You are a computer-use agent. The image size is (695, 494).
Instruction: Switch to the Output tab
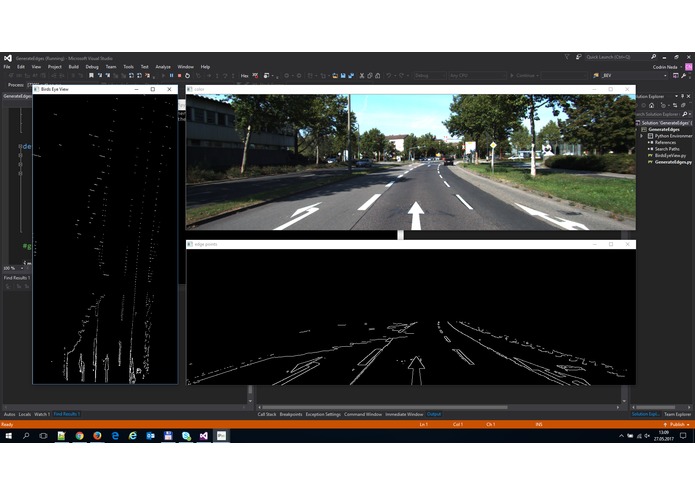point(434,414)
